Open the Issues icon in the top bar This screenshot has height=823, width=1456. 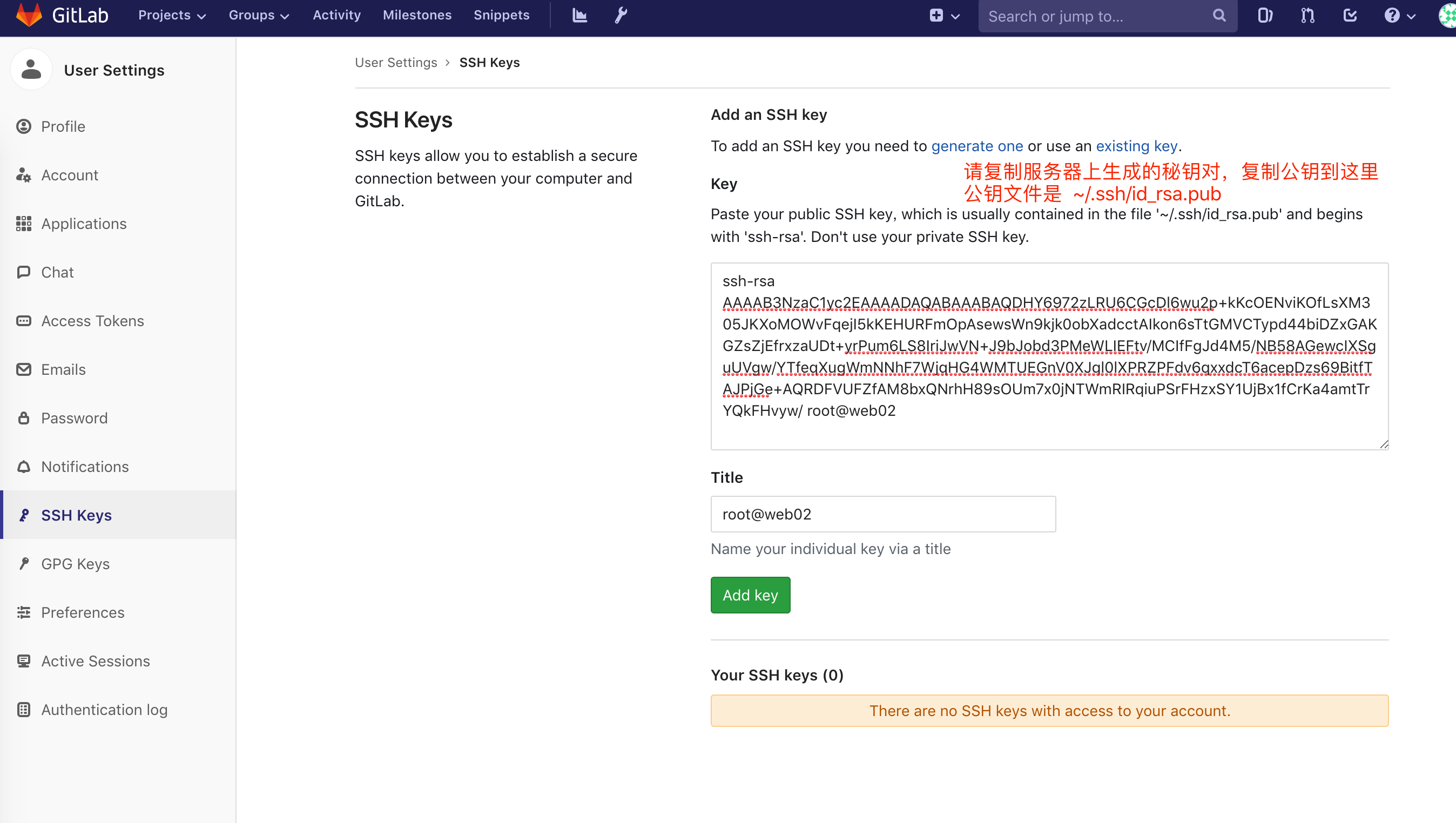point(1265,15)
